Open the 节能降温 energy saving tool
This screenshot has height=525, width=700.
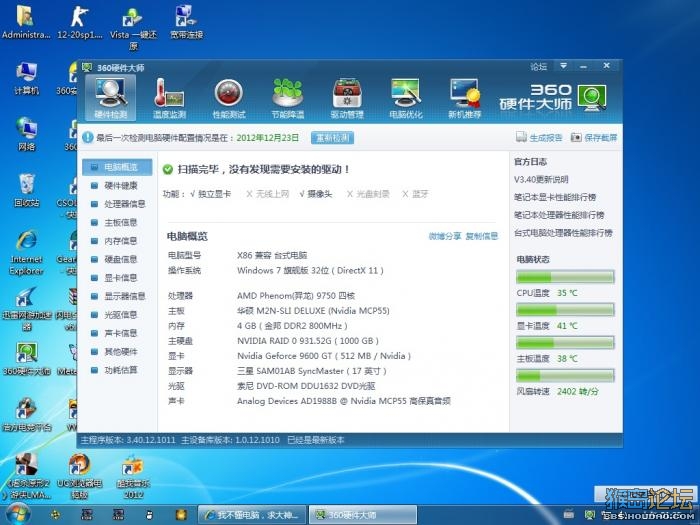(288, 98)
